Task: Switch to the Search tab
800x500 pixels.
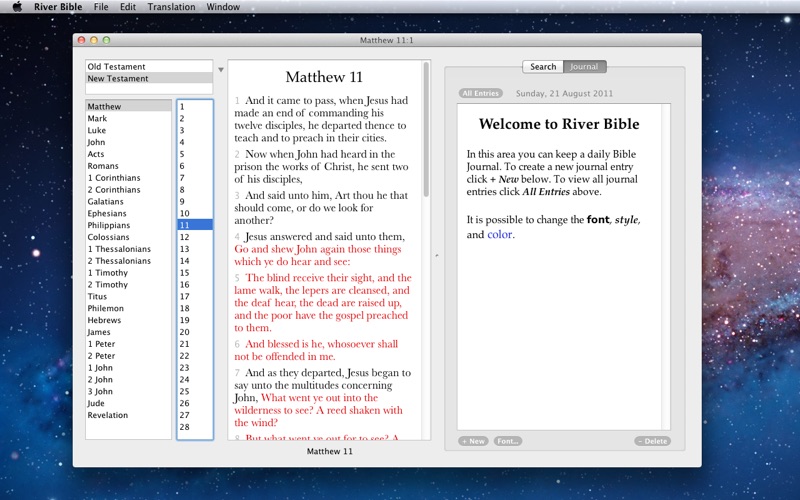Action: point(543,67)
